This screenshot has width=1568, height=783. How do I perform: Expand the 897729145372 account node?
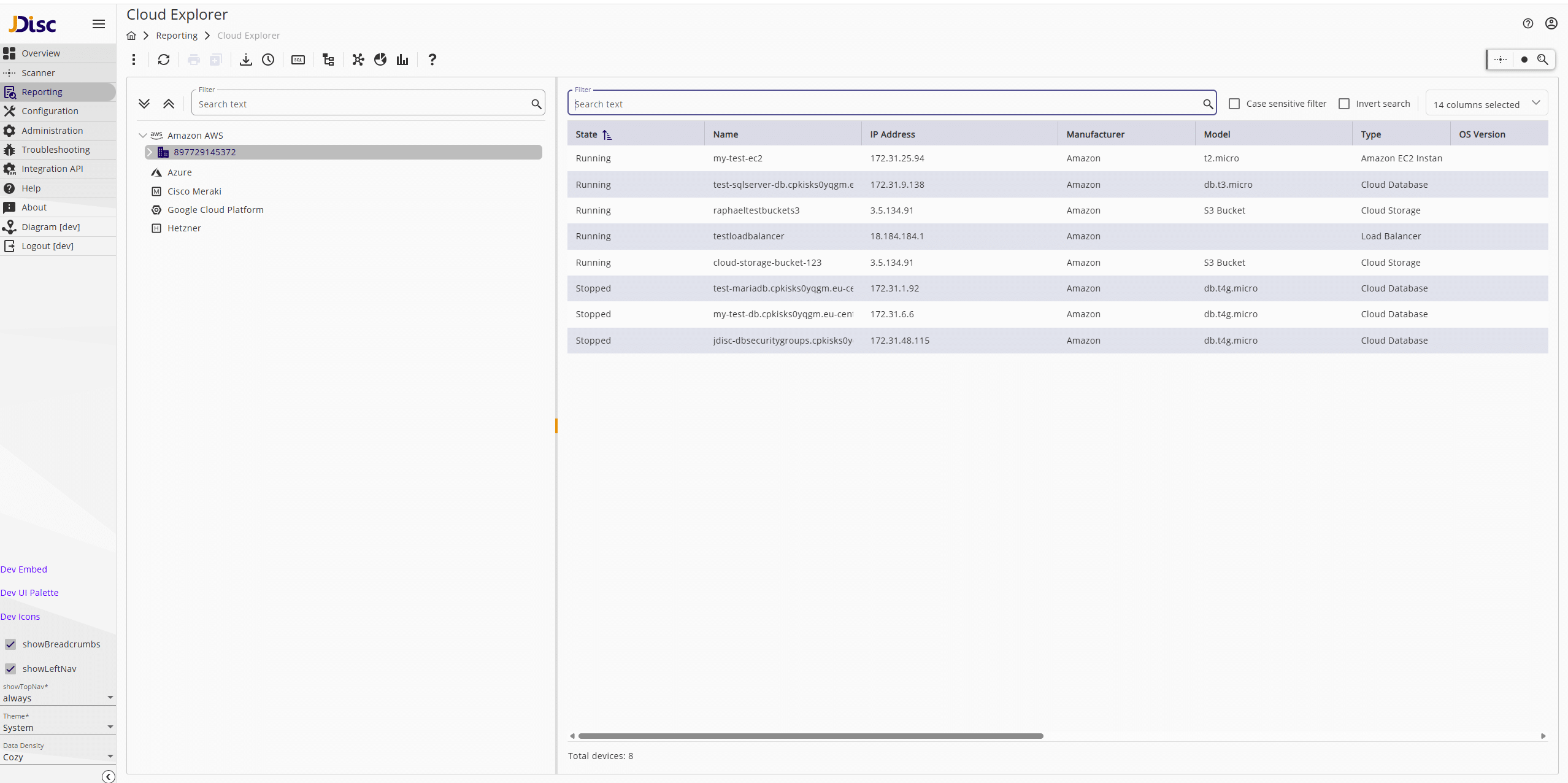[150, 152]
